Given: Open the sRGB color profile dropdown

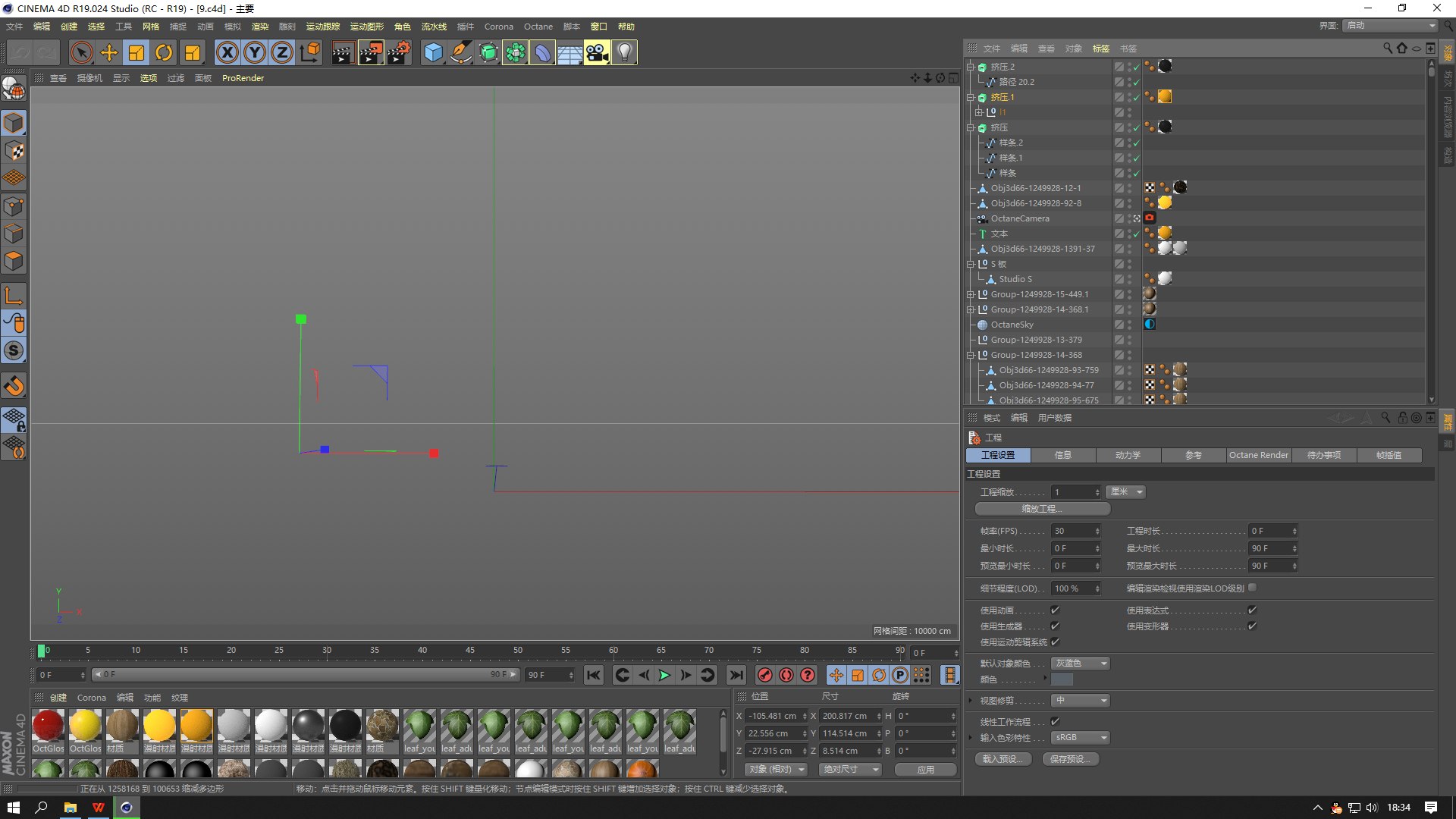Looking at the screenshot, I should pyautogui.click(x=1081, y=737).
